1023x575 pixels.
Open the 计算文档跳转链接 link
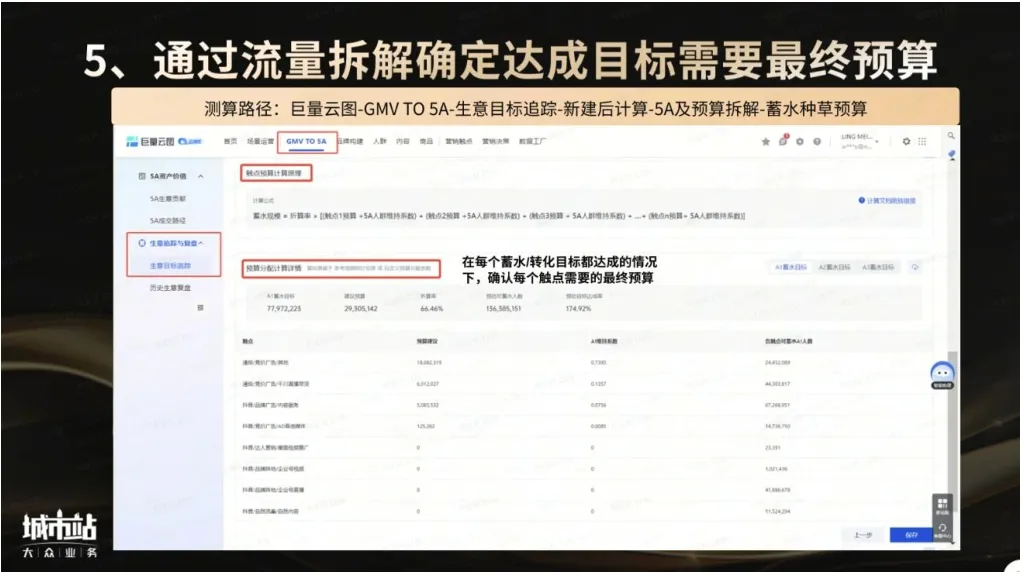(x=887, y=201)
